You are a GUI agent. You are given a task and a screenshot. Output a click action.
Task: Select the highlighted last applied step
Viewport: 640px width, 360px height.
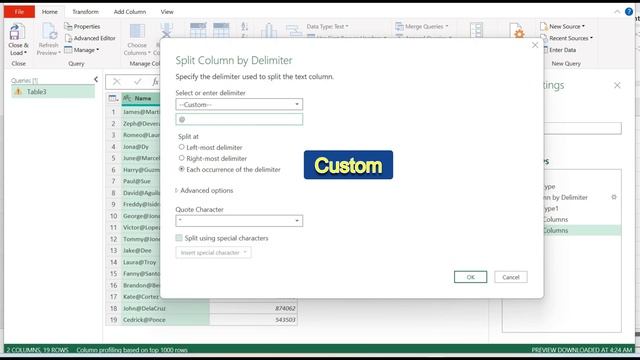point(582,231)
